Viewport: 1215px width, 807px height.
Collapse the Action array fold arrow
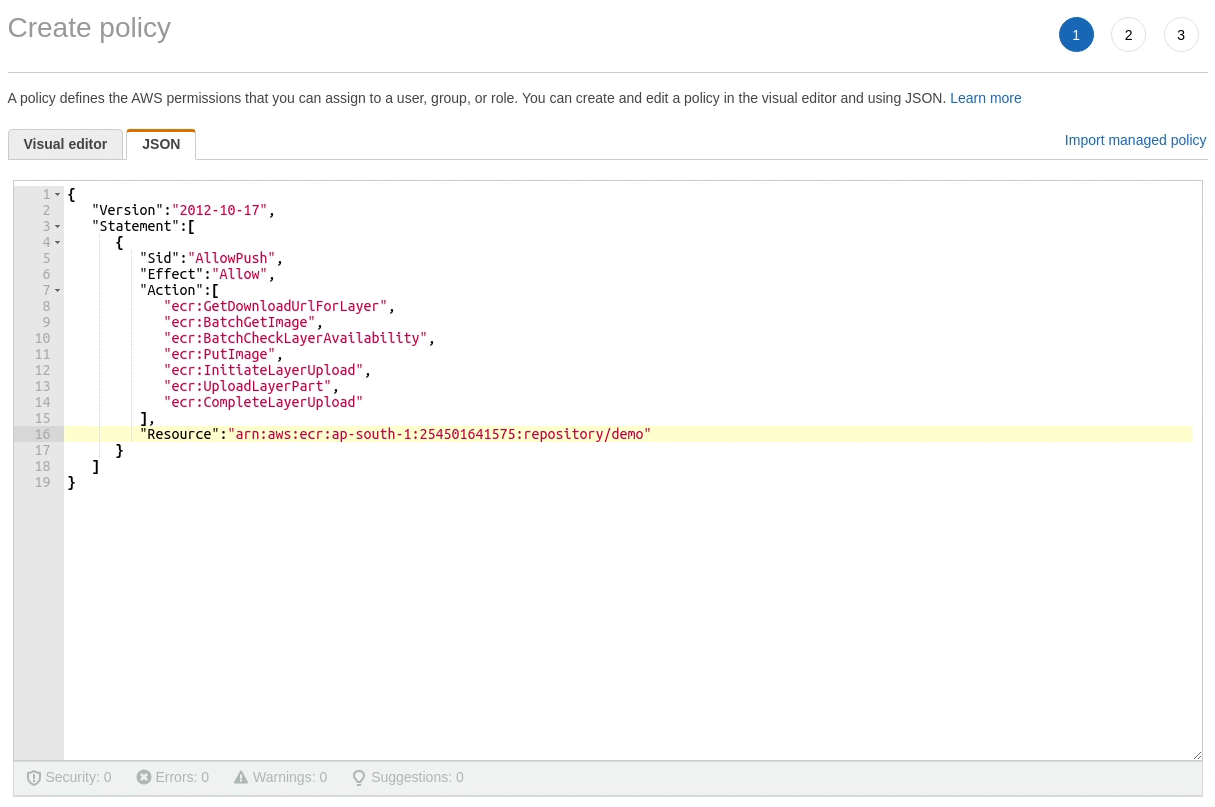[x=57, y=290]
